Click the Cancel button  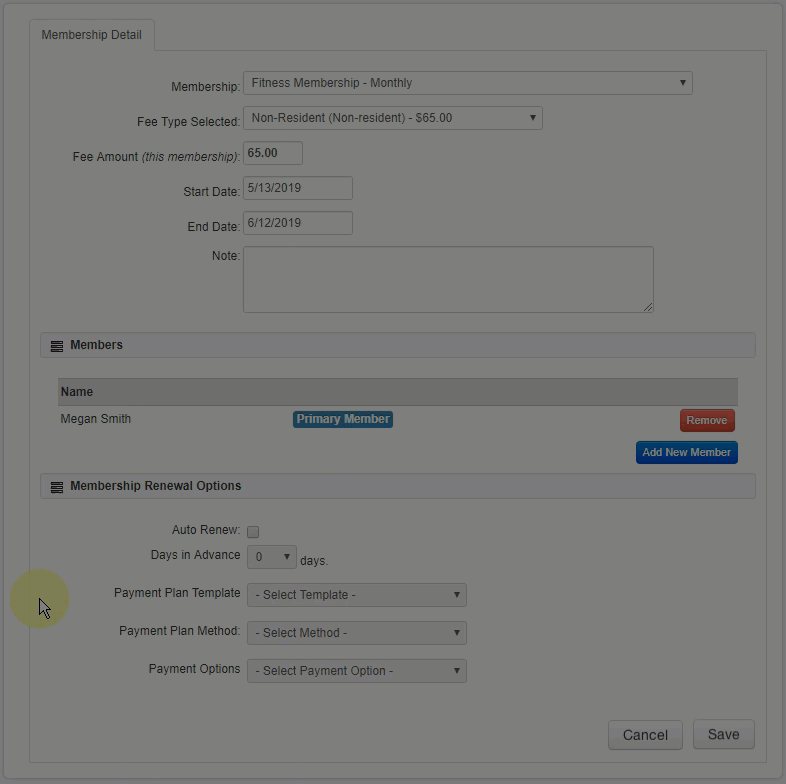(645, 735)
